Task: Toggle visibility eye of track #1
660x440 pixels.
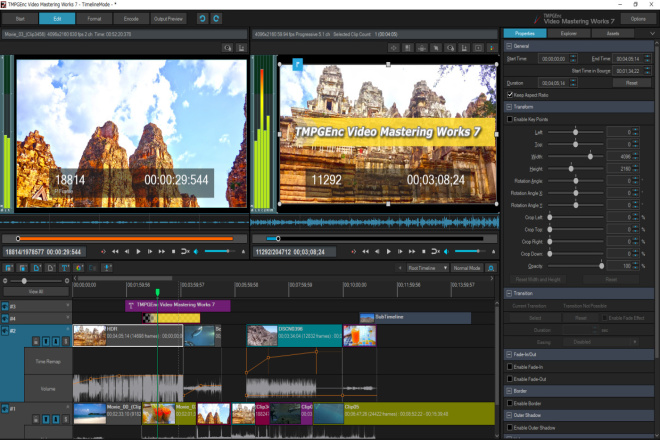Action: [5, 408]
